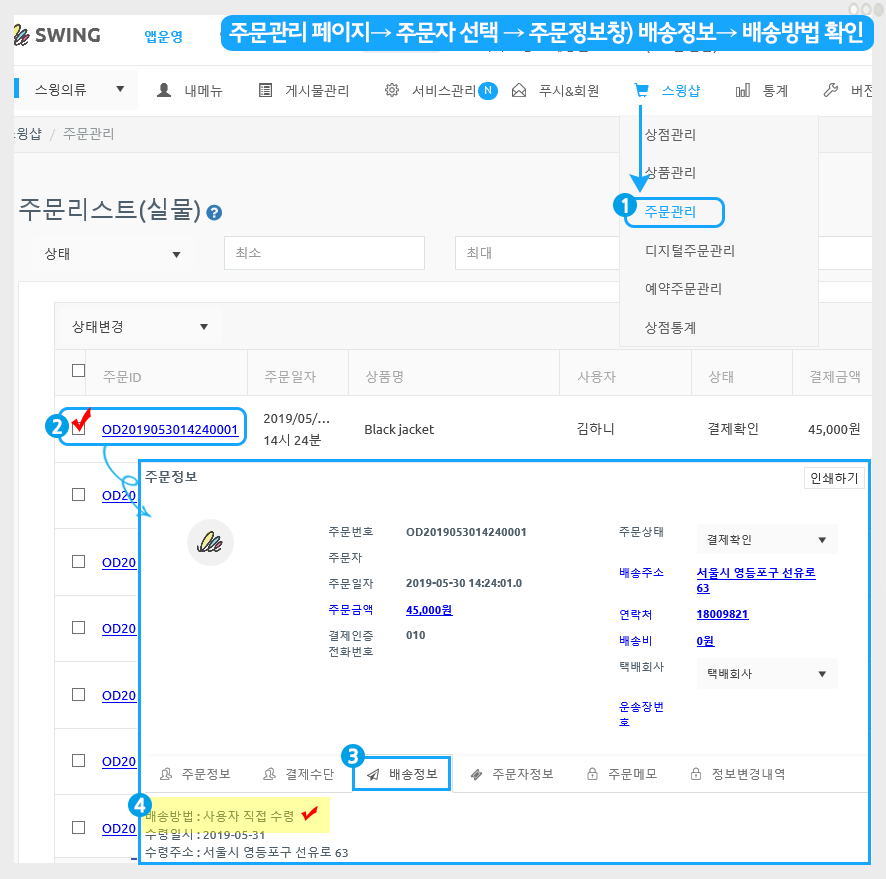The width and height of the screenshot is (886, 879).
Task: Switch to the 배송정보 tab
Action: click(x=402, y=774)
